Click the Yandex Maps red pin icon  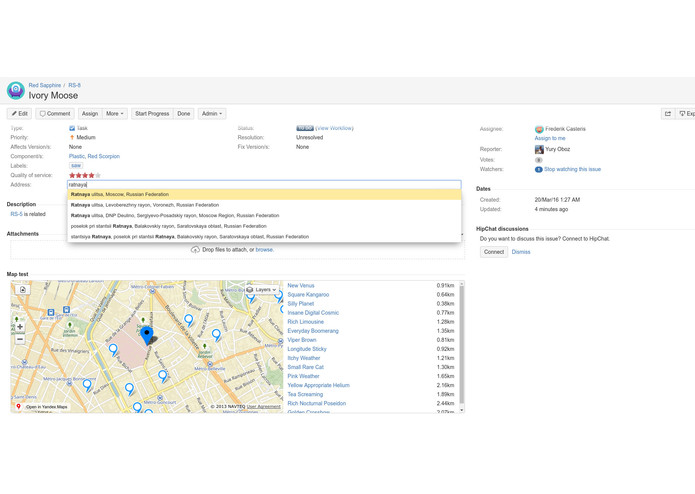[x=18, y=406]
